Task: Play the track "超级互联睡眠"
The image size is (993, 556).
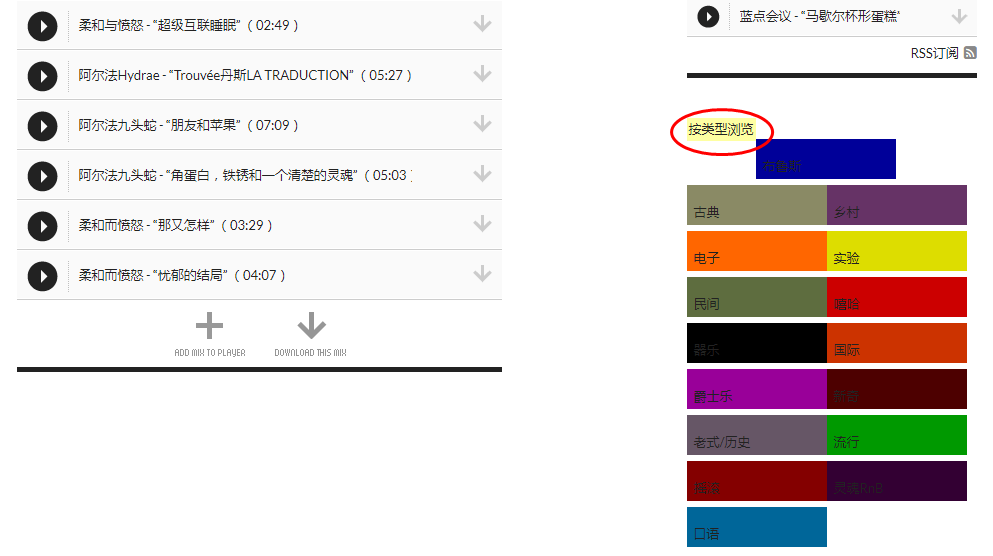Action: (42, 27)
